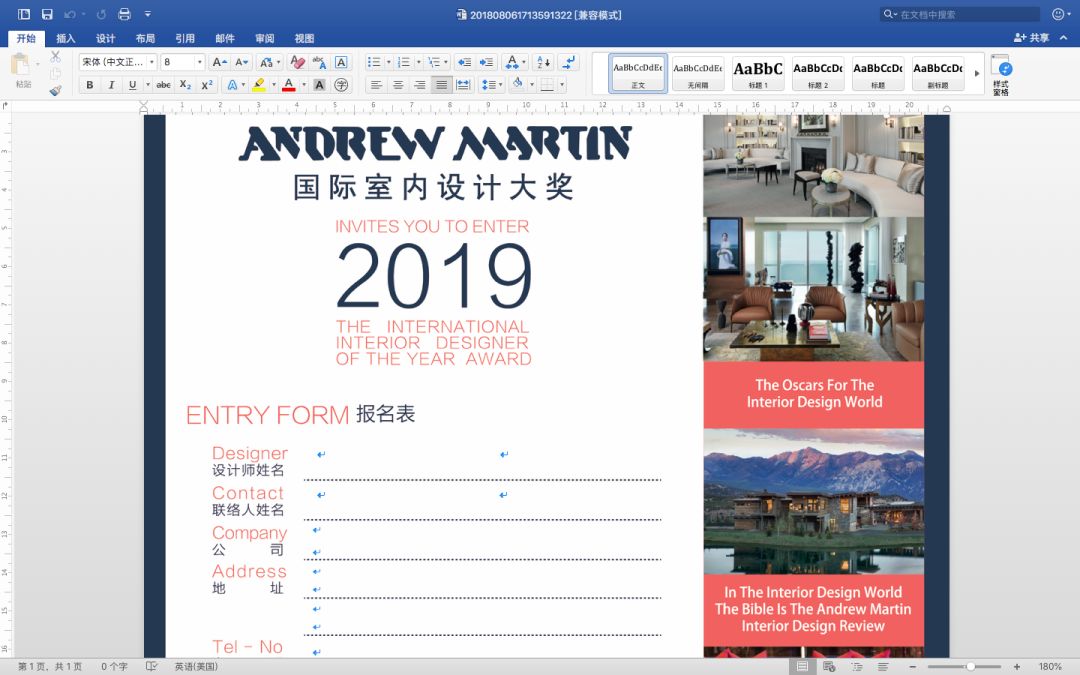Expand the styles gallery arrow
The image size is (1080, 675).
[977, 73]
